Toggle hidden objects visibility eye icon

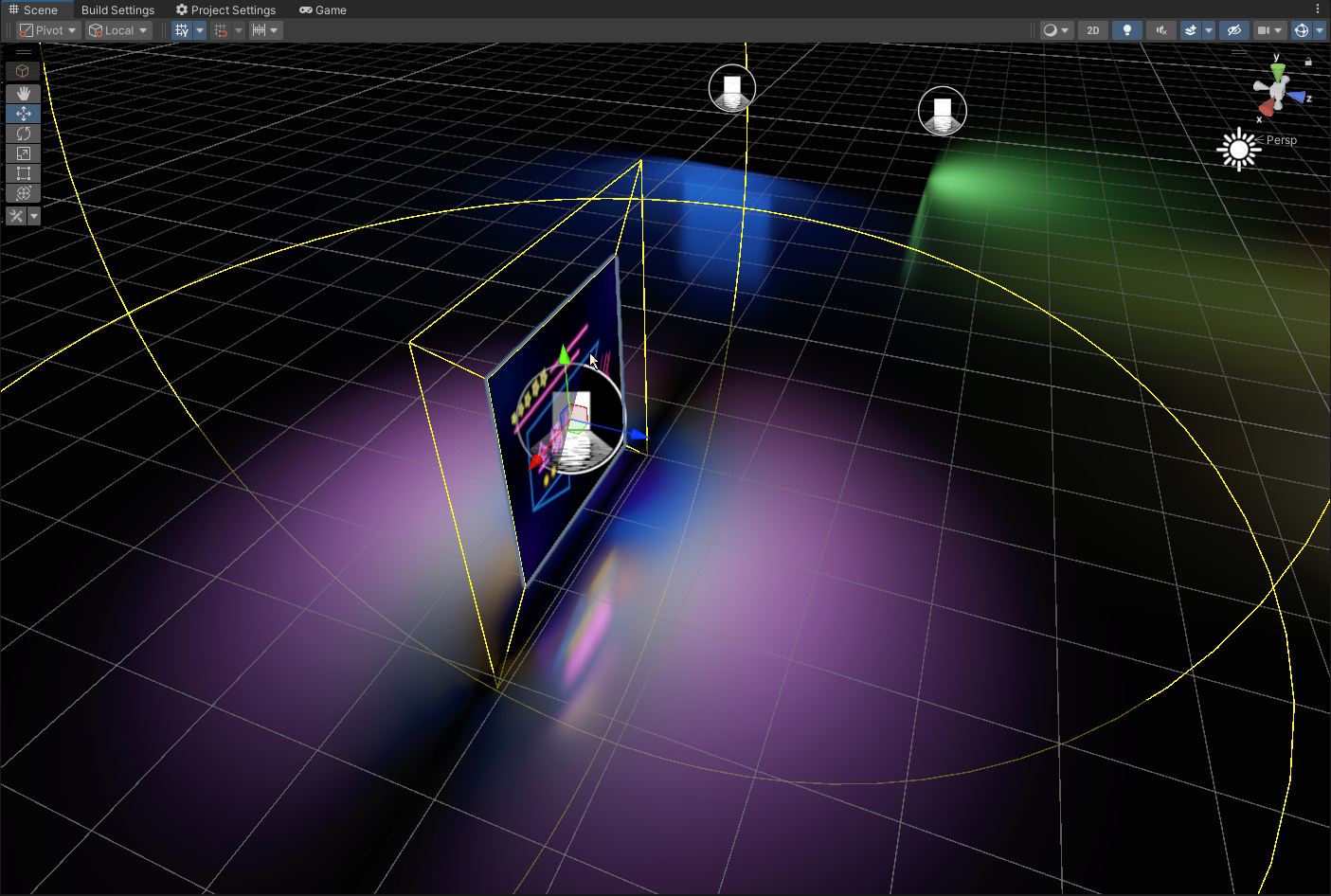(1233, 30)
